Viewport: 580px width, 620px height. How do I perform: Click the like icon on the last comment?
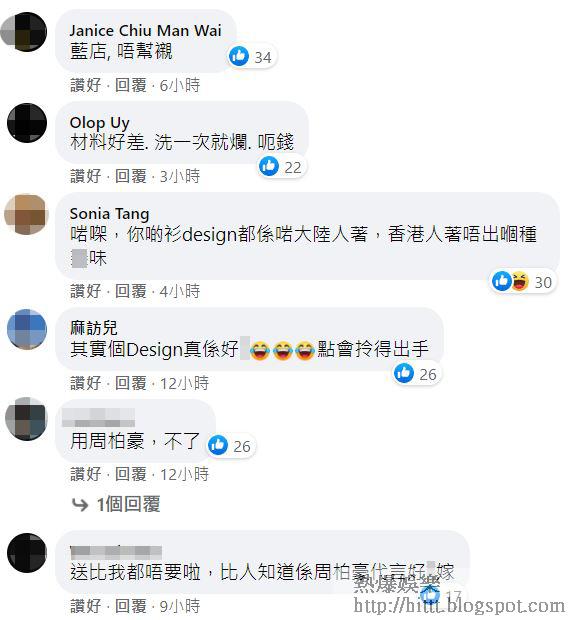tap(430, 595)
